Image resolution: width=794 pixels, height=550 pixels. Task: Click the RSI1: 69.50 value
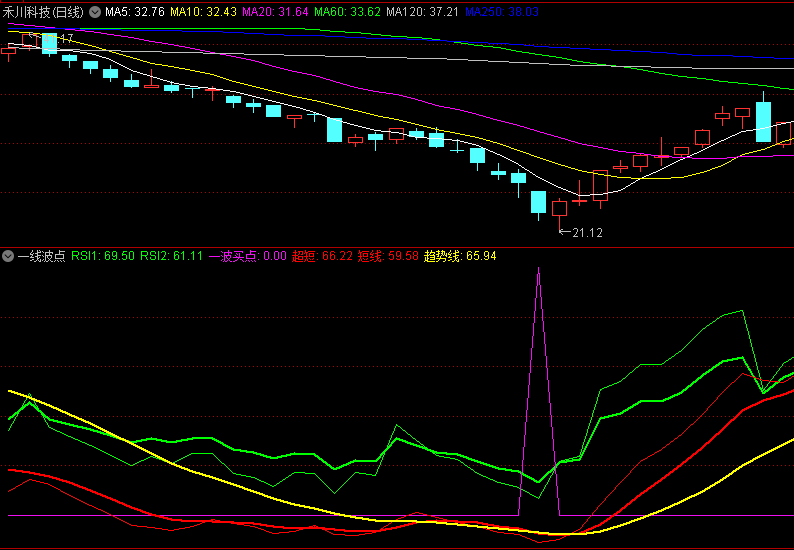[x=103, y=256]
